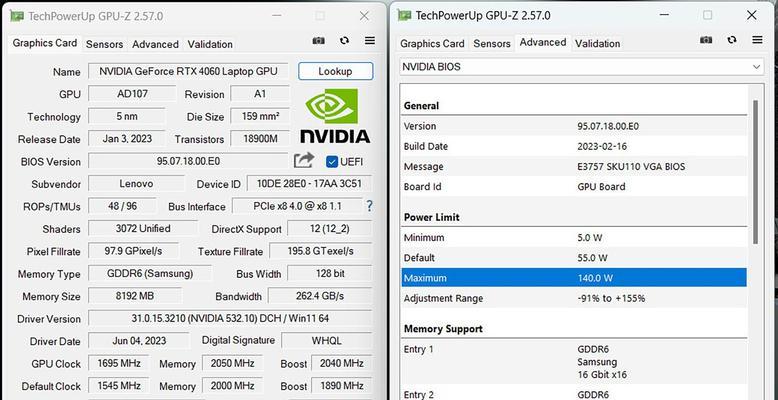
Task: Select the Build Date 2023-02-16 row
Action: (574, 146)
